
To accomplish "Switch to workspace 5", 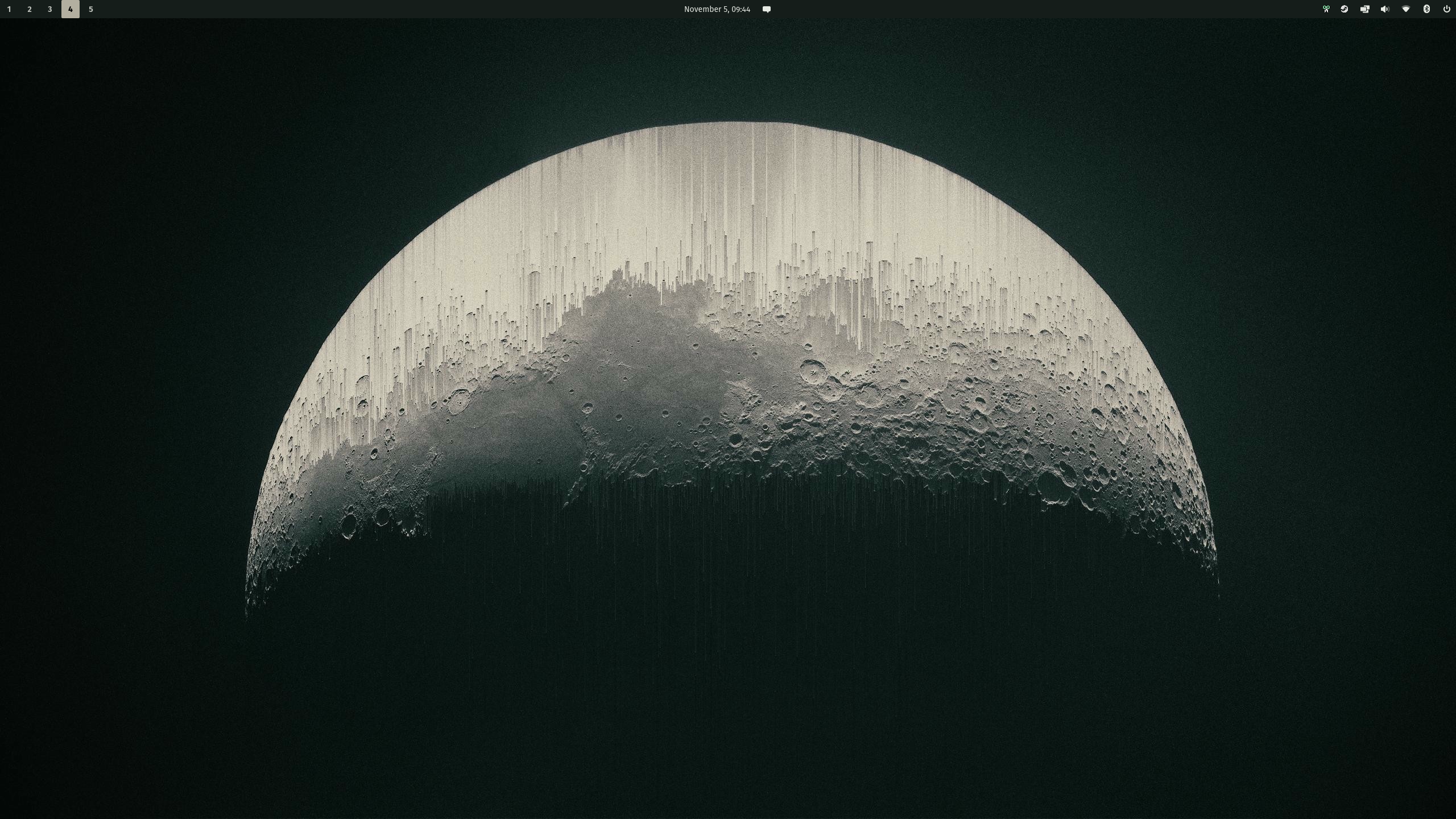I will click(91, 9).
